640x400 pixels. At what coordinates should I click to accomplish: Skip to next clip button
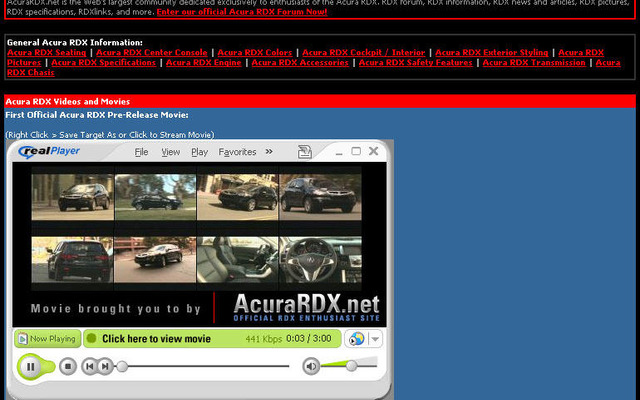point(105,367)
